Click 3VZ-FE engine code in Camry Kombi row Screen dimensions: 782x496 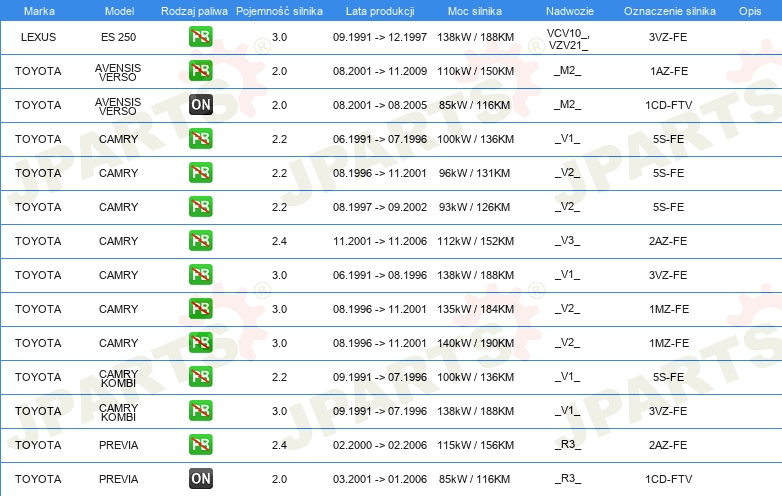point(668,411)
